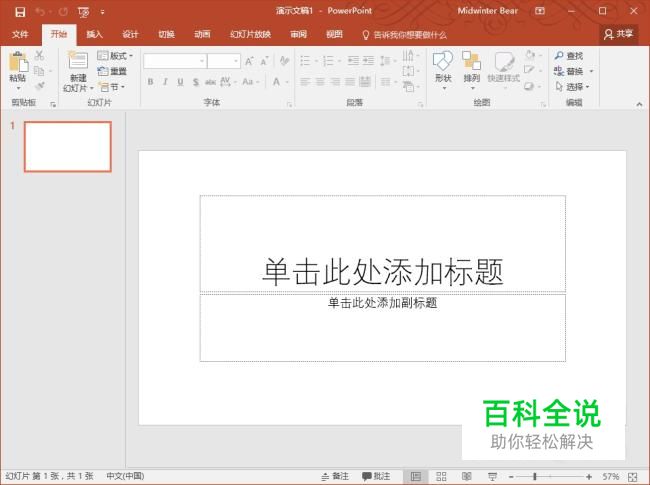Screen dimensions: 650x485
Task: Toggle the 备注 notes pane in status bar
Action: [x=336, y=476]
